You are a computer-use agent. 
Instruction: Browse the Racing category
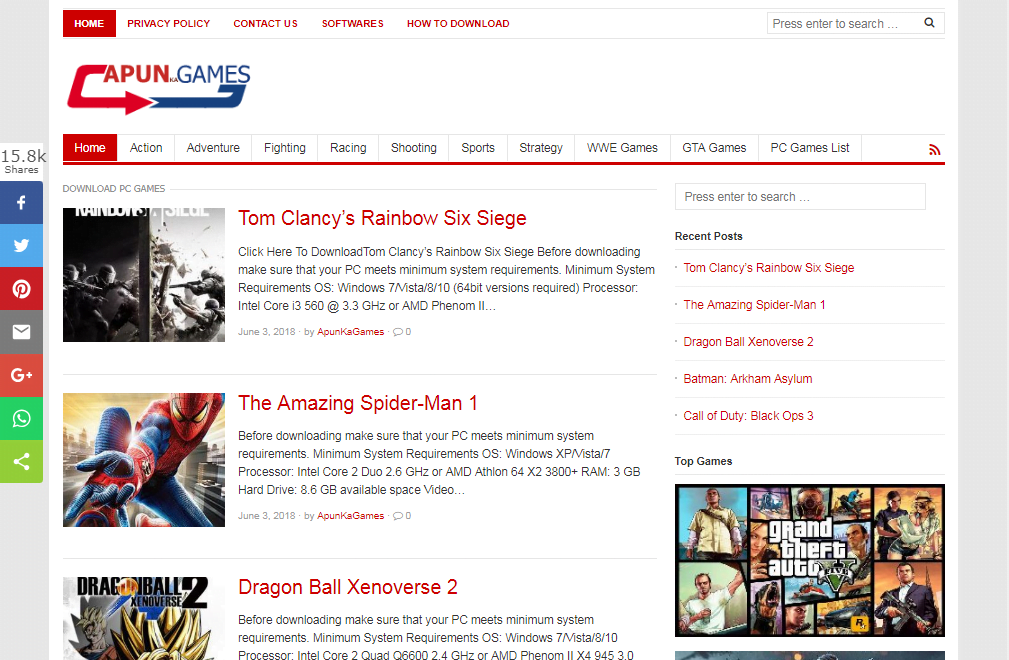348,148
